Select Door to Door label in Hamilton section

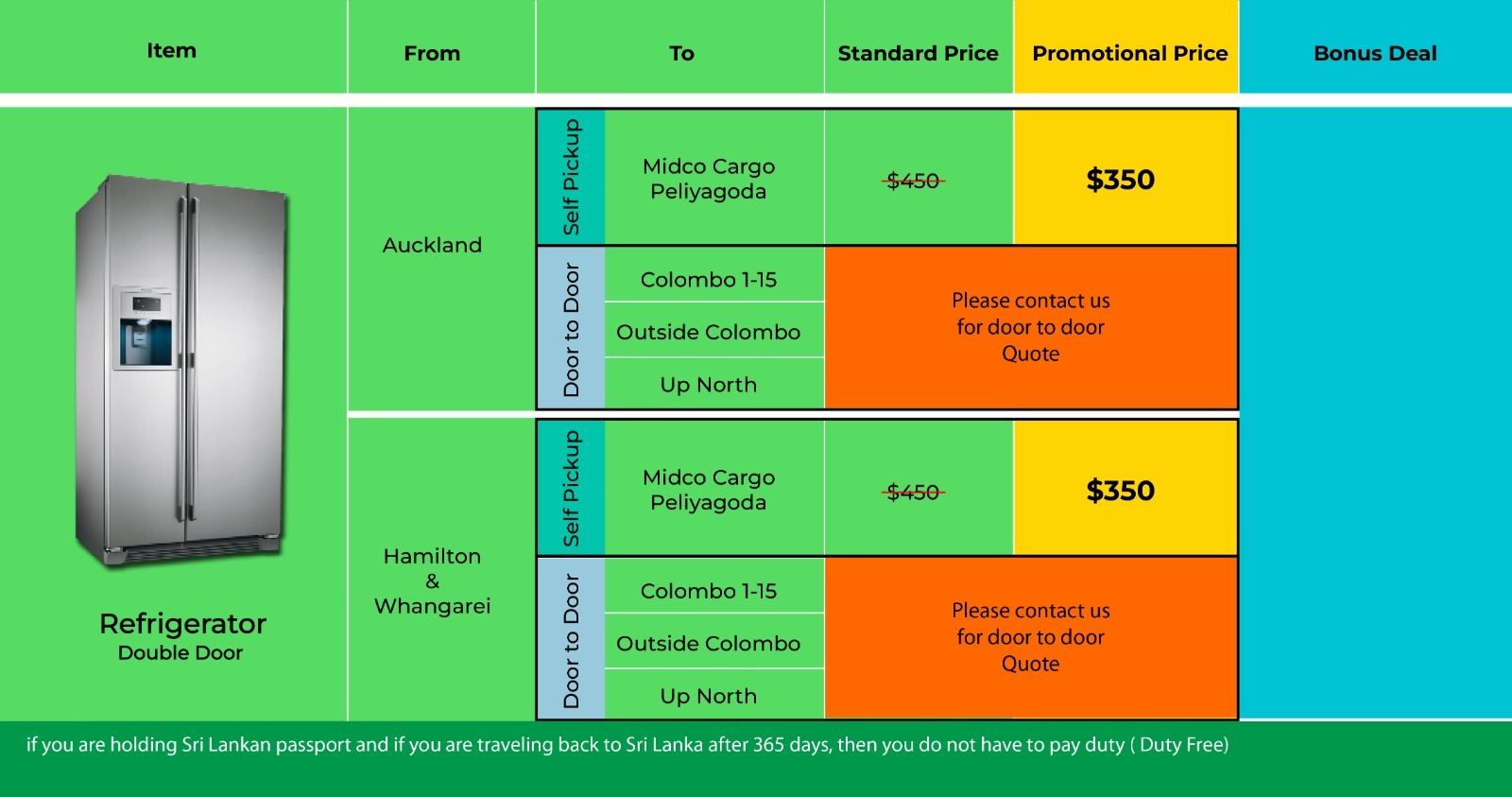point(571,640)
